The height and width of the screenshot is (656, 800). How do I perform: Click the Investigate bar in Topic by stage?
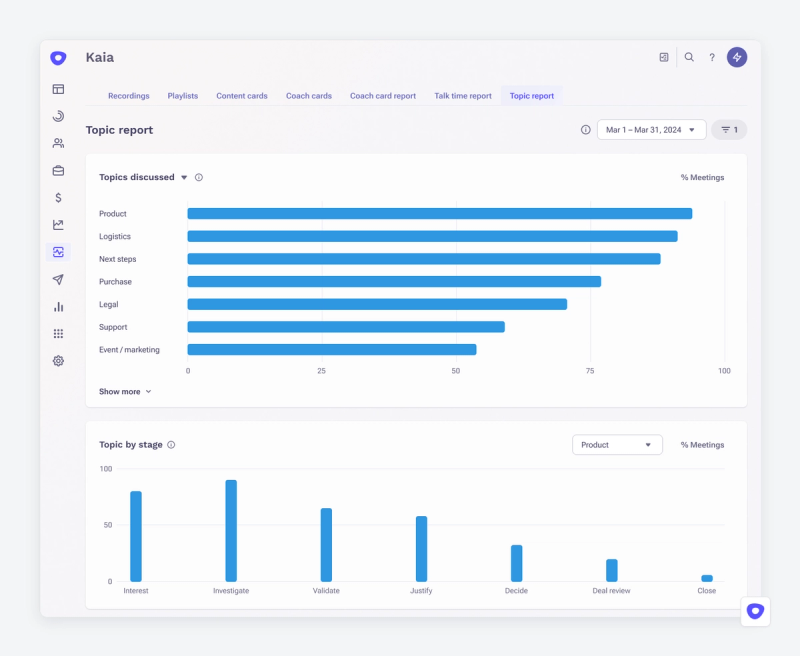pyautogui.click(x=231, y=531)
